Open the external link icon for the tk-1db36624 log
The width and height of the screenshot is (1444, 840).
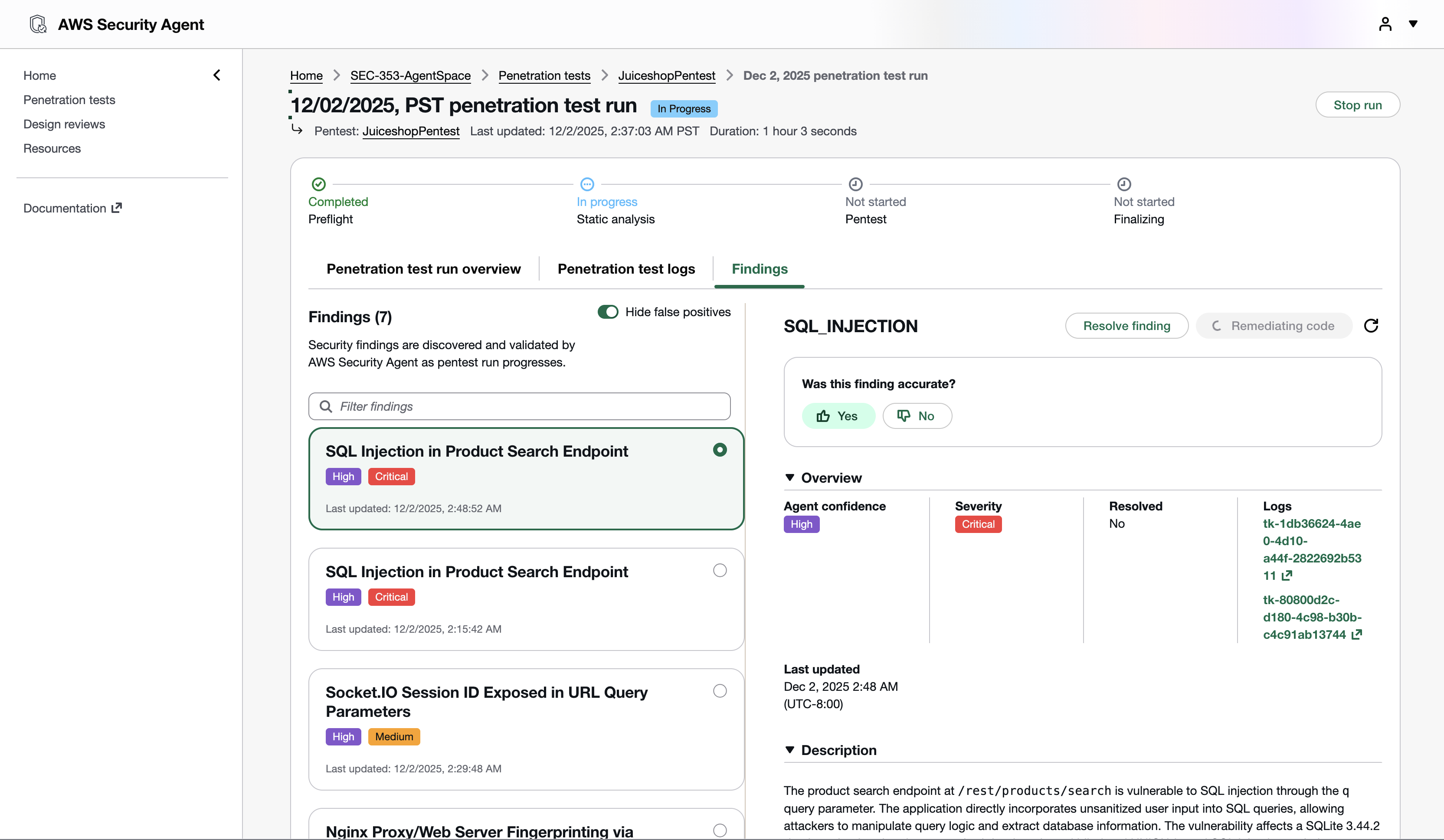(1287, 575)
